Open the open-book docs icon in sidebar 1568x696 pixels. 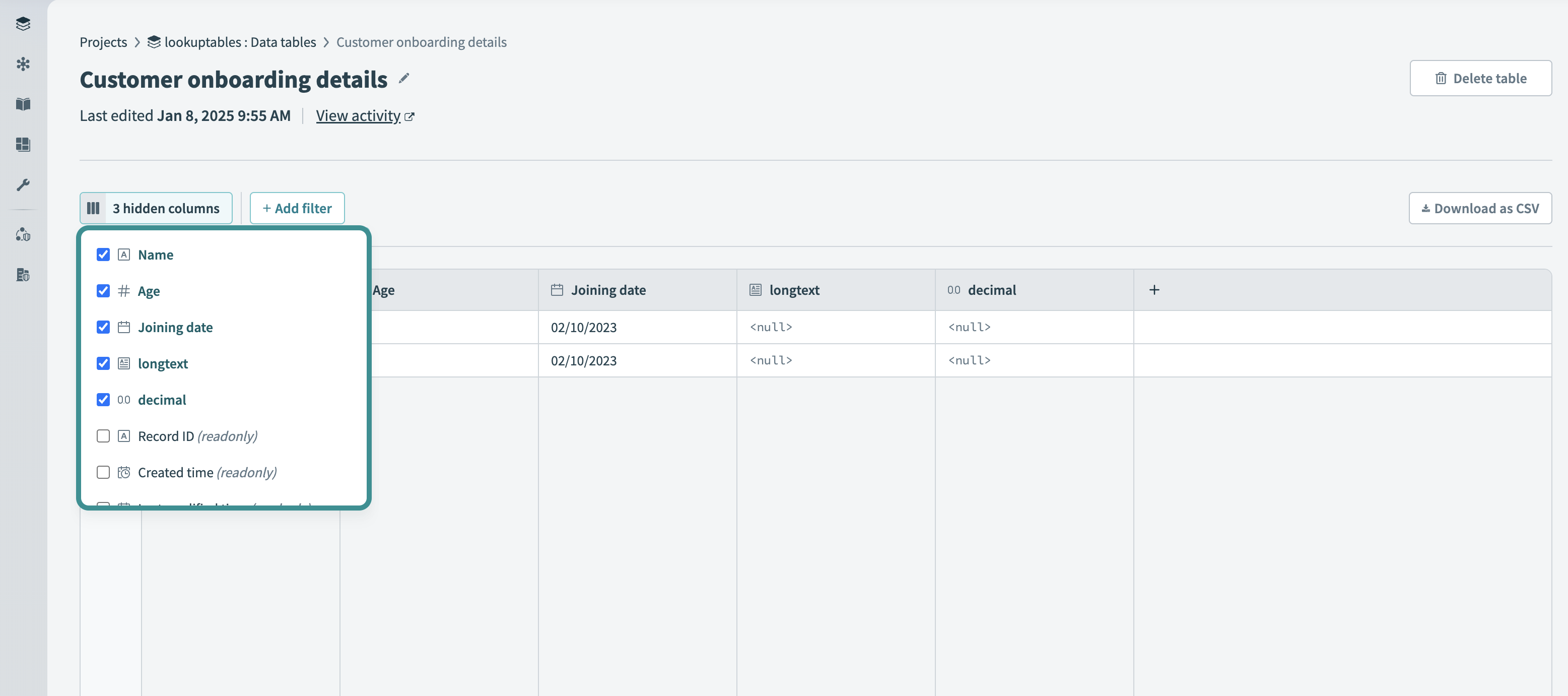[x=23, y=104]
